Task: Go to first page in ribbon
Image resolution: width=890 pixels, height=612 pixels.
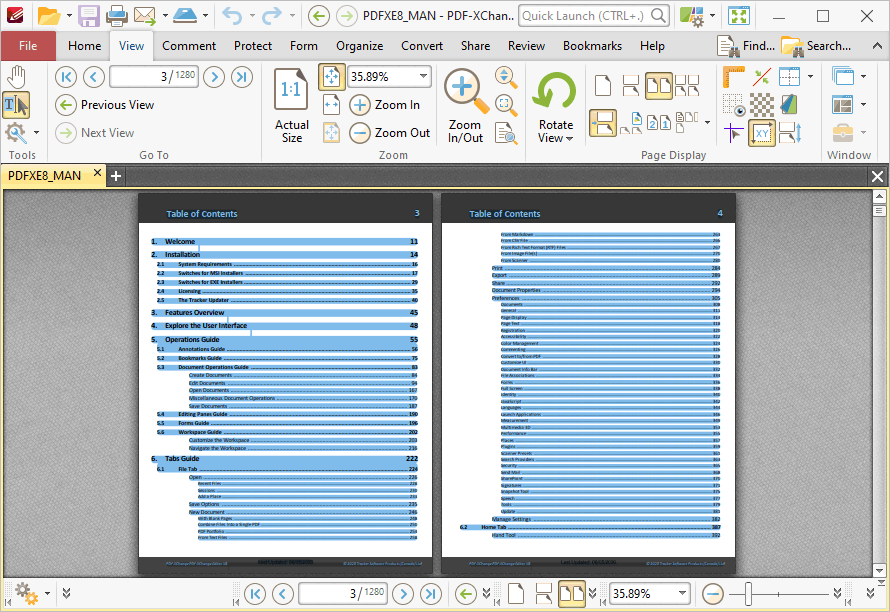Action: (66, 77)
